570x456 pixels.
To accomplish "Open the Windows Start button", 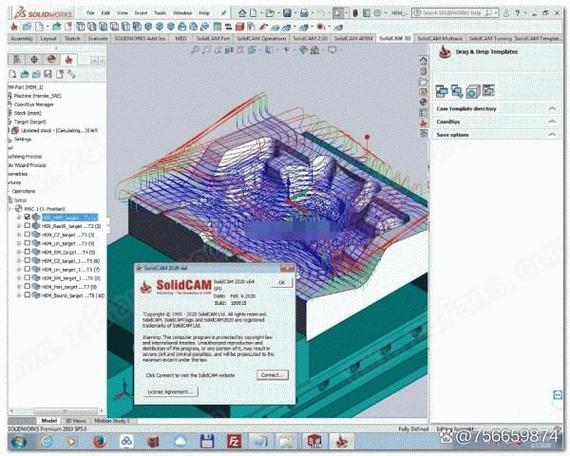I will pyautogui.click(x=18, y=442).
